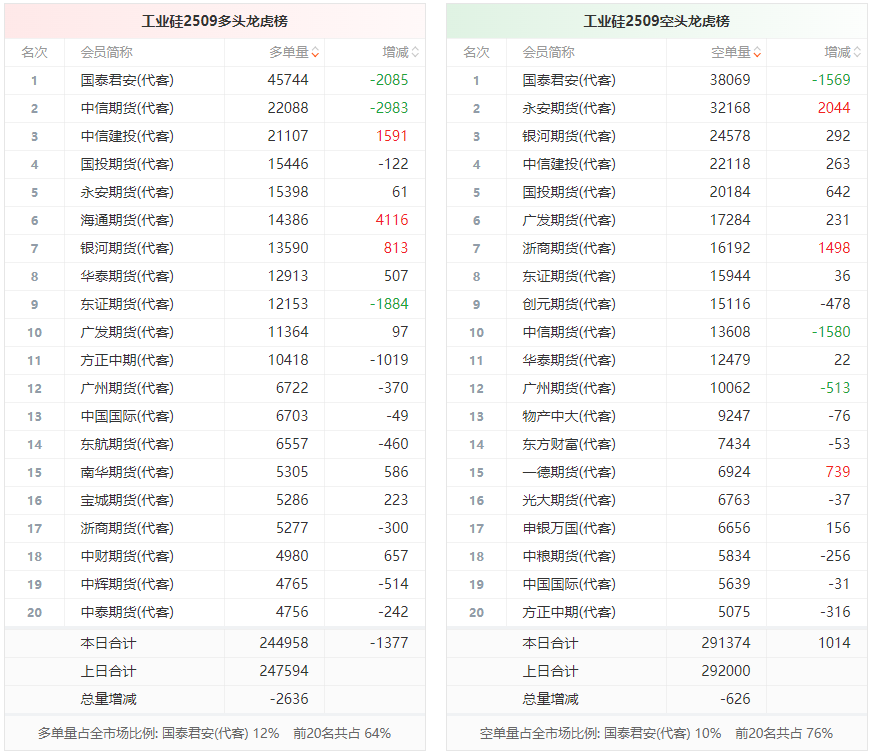
Task: Sort long table by 增减 arrows
Action: pyautogui.click(x=415, y=53)
